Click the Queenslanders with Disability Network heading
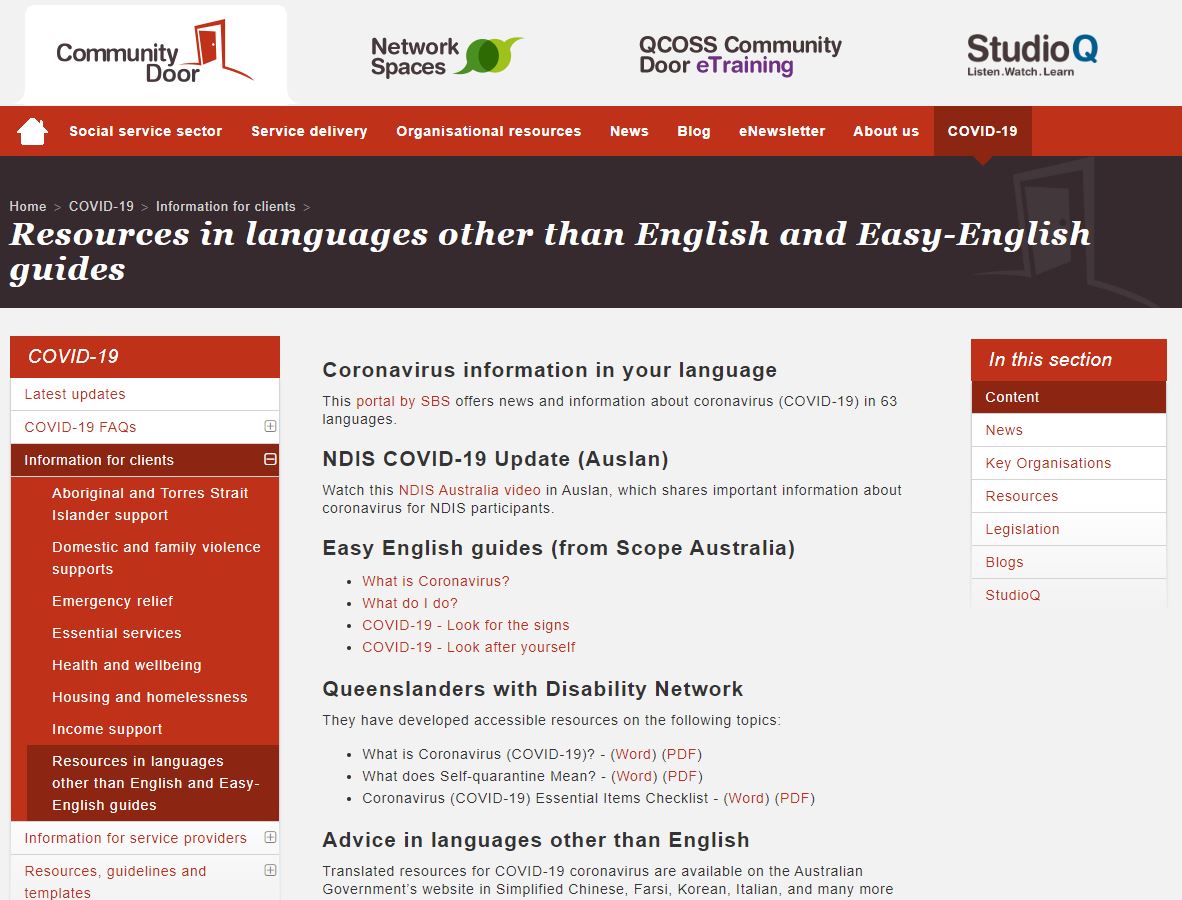 [x=532, y=689]
